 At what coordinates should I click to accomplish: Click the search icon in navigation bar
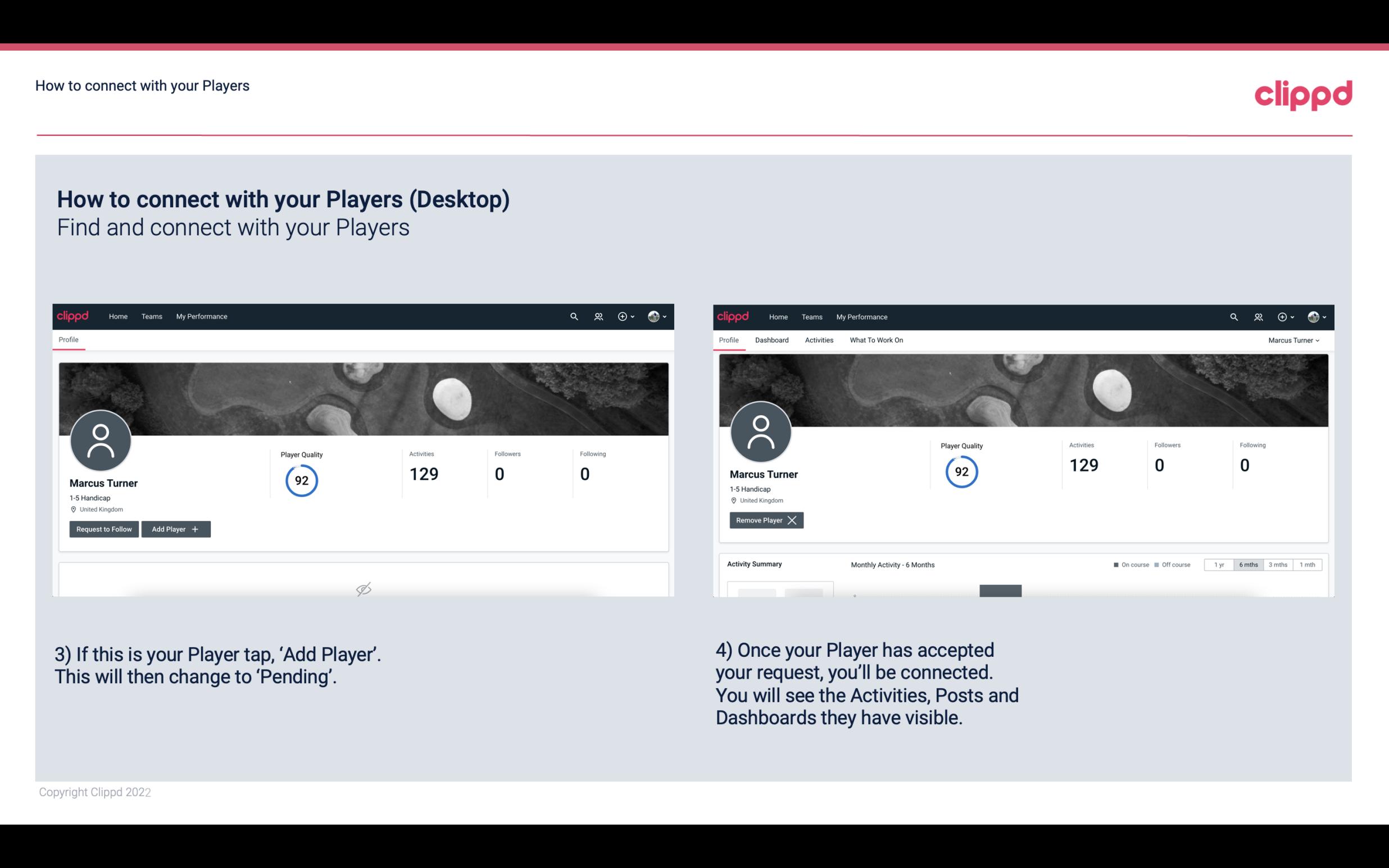(x=573, y=316)
